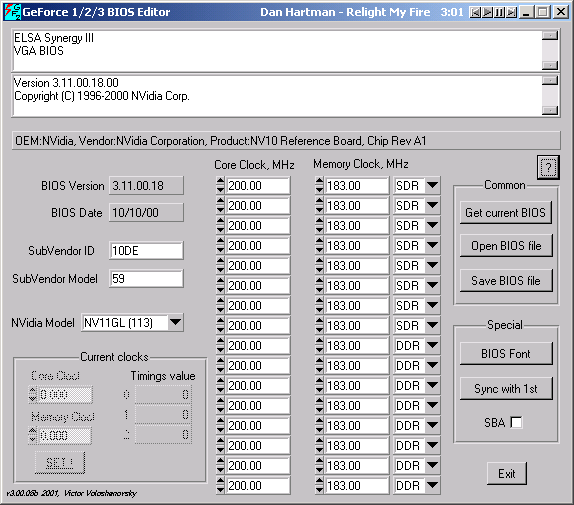
Task: Click the Dan Hartman song title in title bar
Action: coord(345,12)
